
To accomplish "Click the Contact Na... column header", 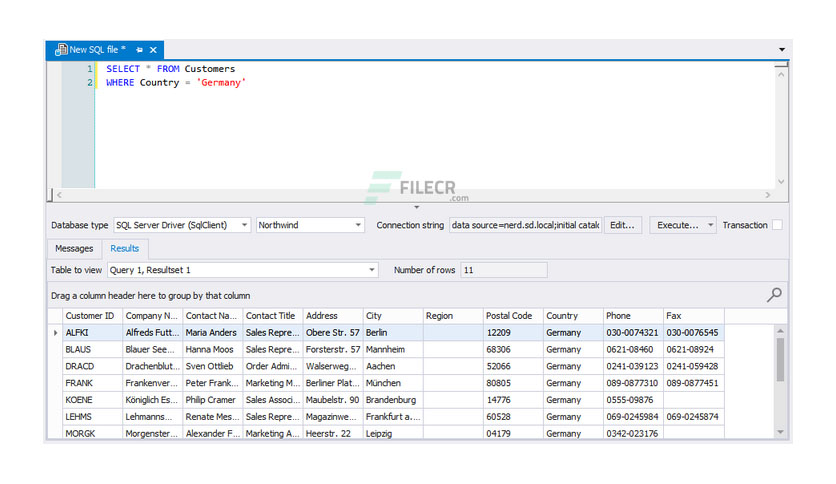I will (213, 316).
